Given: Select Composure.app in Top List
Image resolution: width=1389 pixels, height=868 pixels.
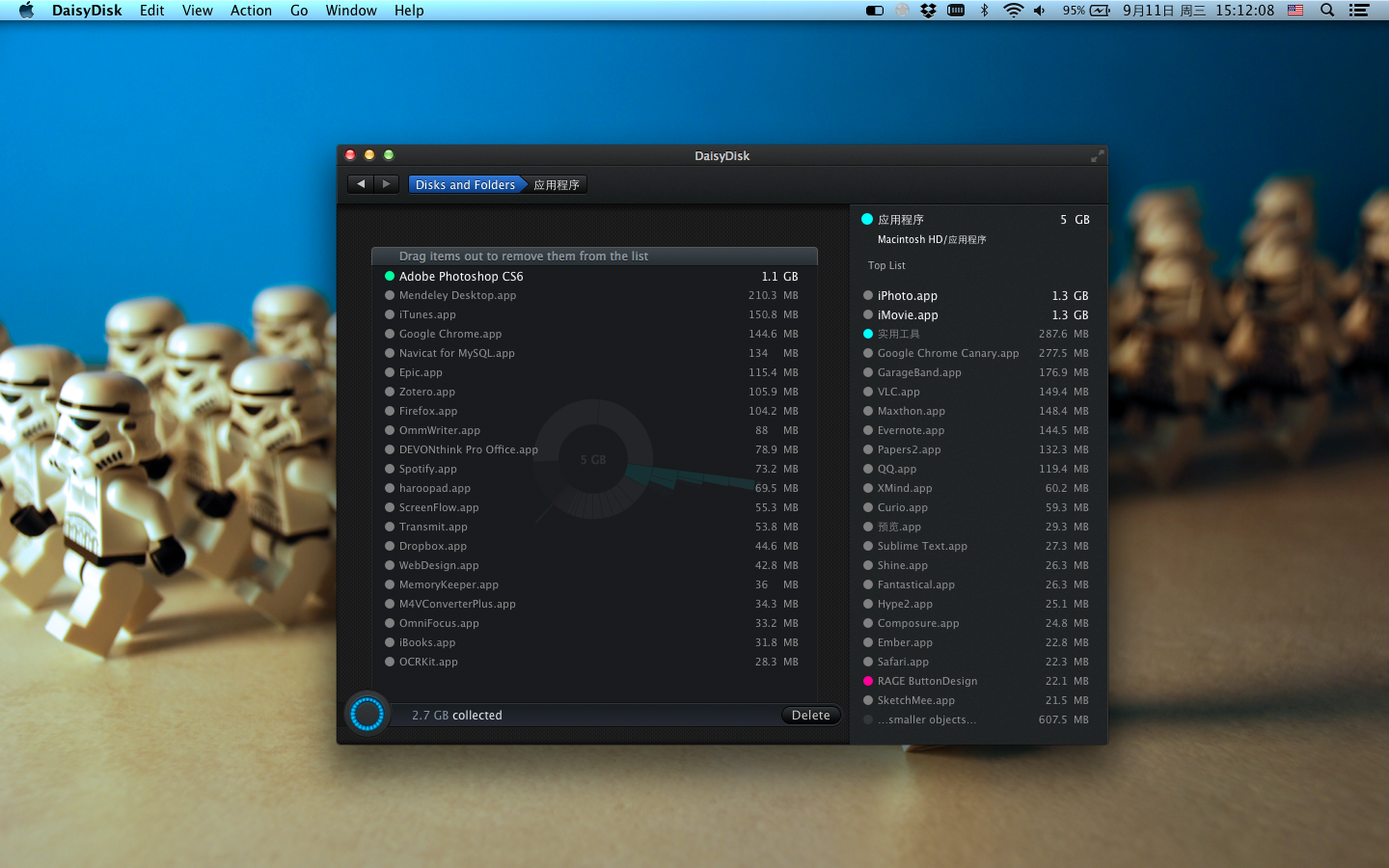Looking at the screenshot, I should click(x=975, y=623).
